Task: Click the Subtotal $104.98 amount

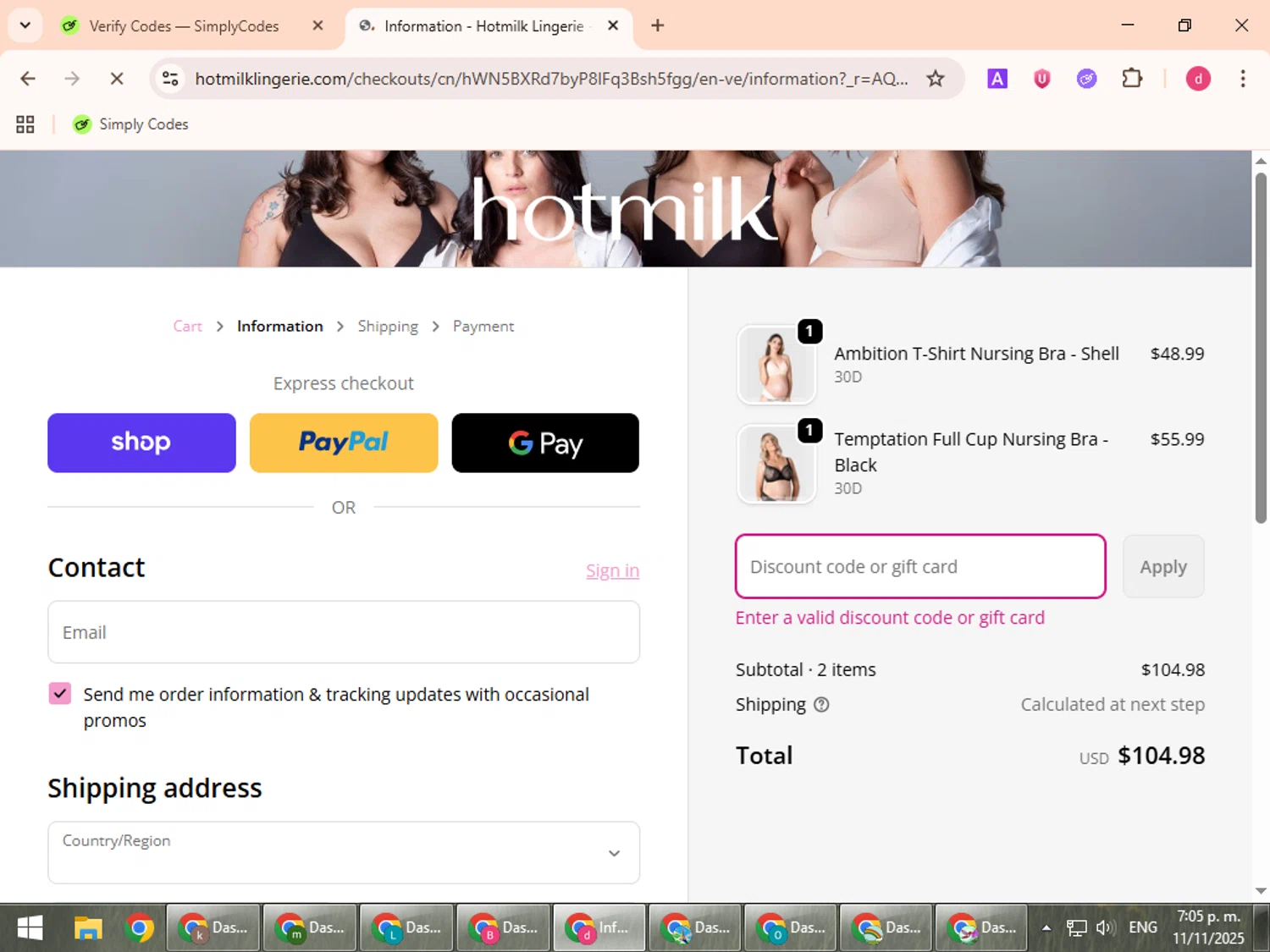Action: pos(1173,669)
